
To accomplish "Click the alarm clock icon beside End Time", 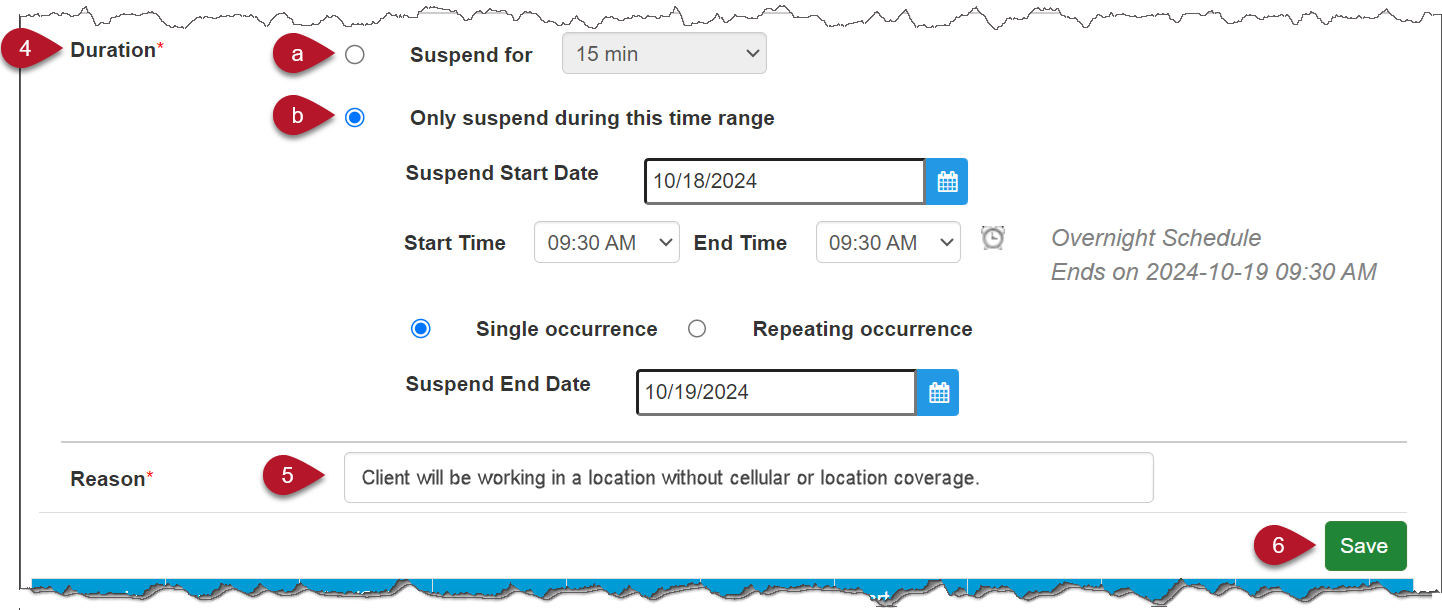I will point(993,238).
